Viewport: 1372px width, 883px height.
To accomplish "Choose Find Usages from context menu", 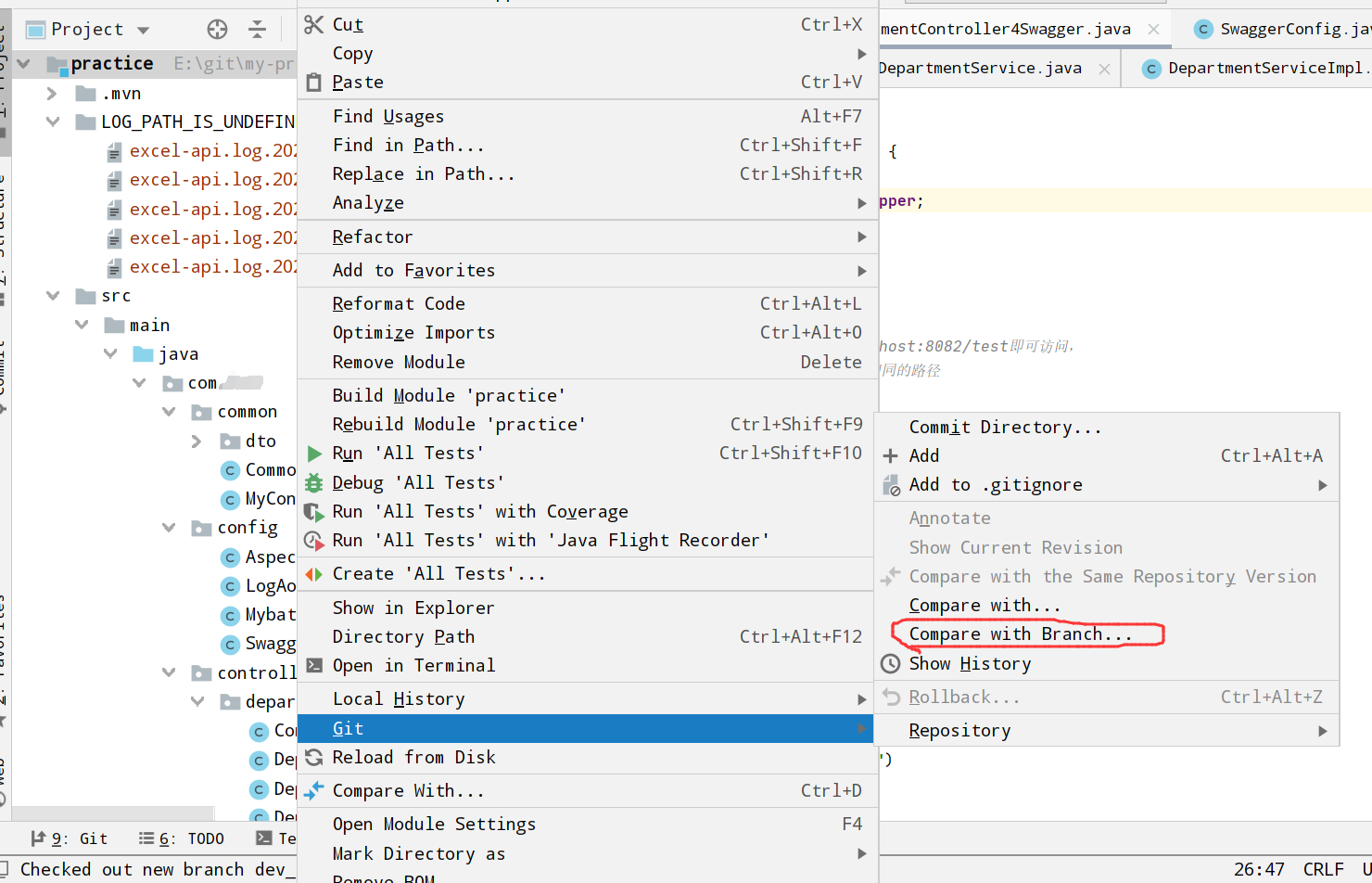I will (588, 116).
